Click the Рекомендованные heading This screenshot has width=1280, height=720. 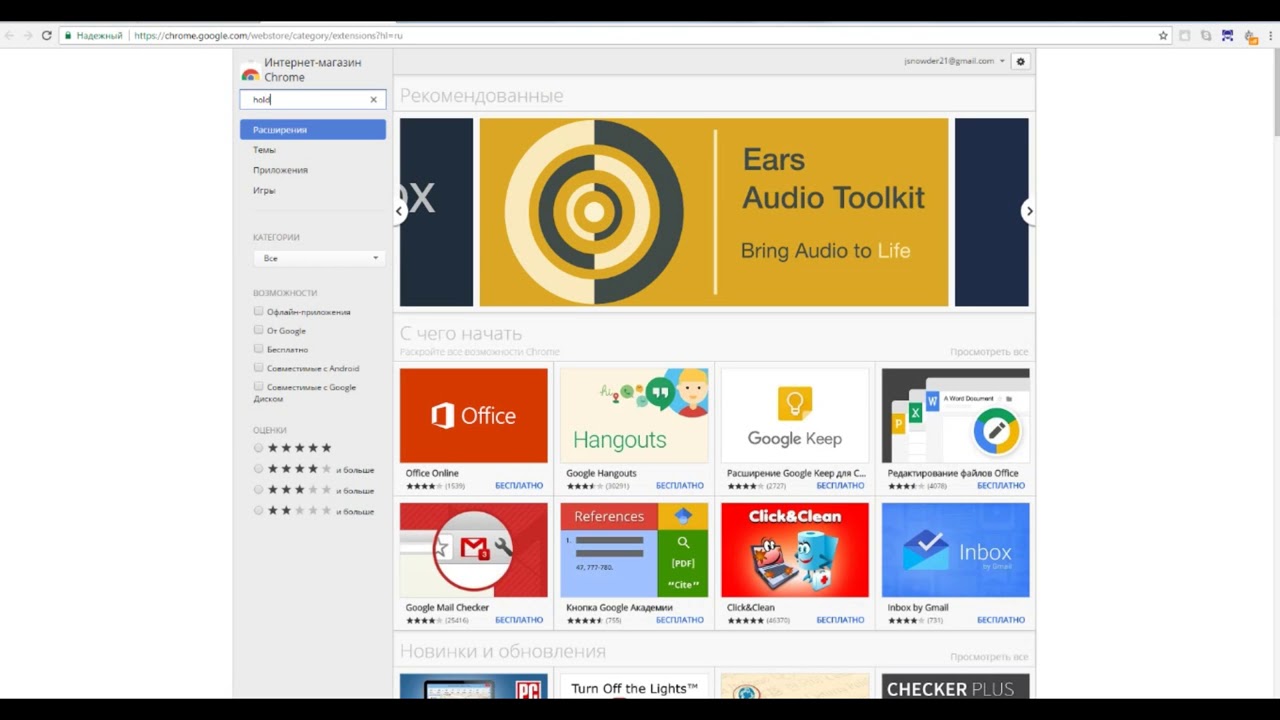click(x=482, y=96)
